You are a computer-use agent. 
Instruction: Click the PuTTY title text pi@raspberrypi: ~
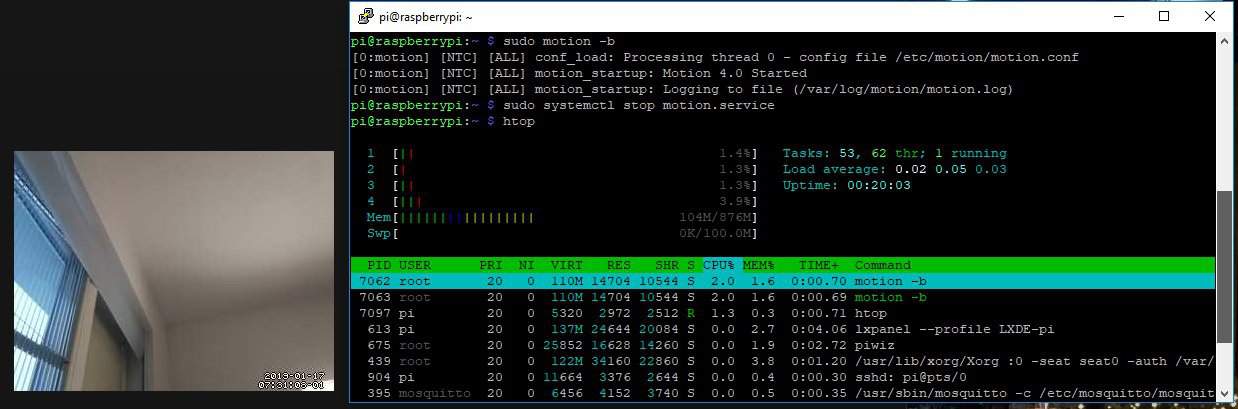[427, 17]
